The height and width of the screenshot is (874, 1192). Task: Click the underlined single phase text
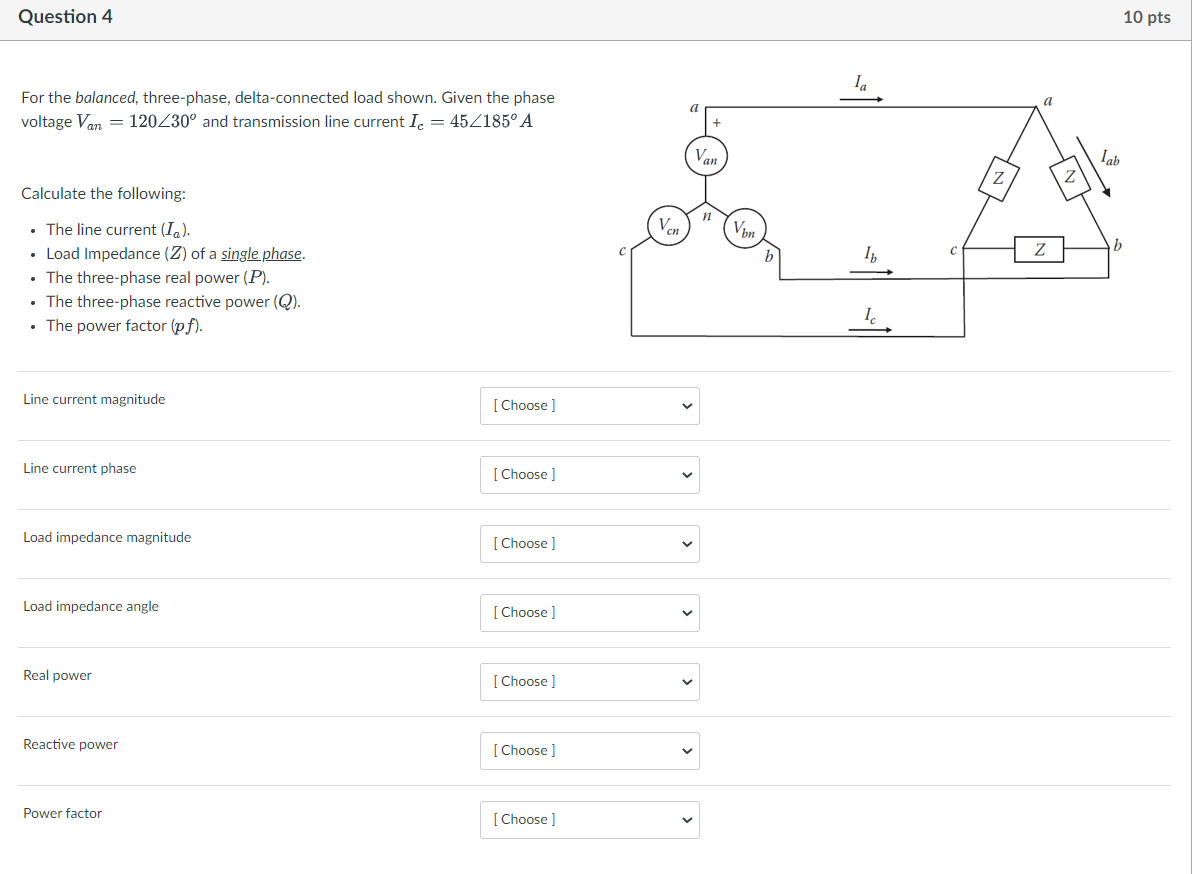tap(264, 253)
